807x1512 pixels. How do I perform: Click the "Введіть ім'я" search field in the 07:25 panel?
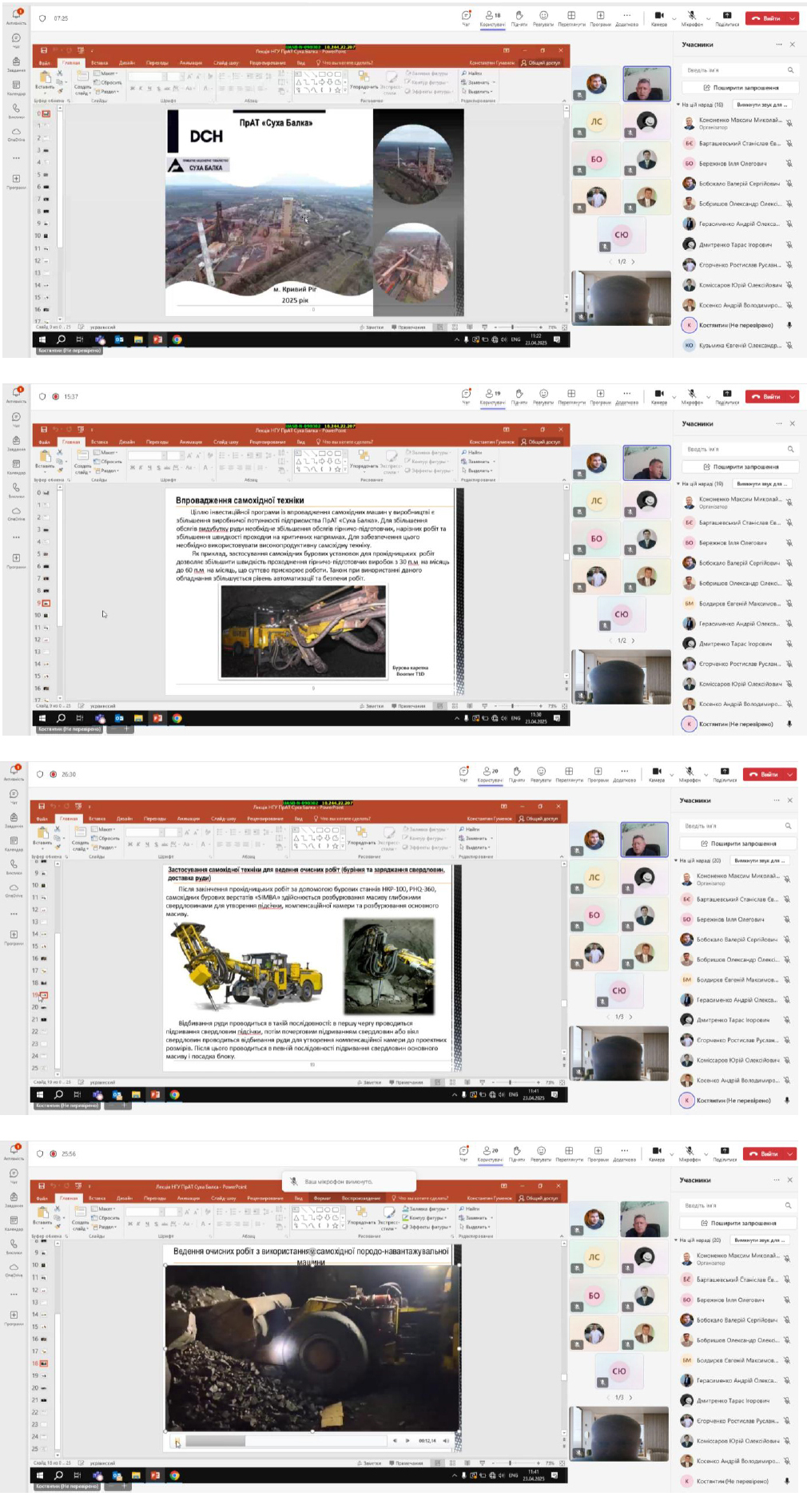[741, 70]
